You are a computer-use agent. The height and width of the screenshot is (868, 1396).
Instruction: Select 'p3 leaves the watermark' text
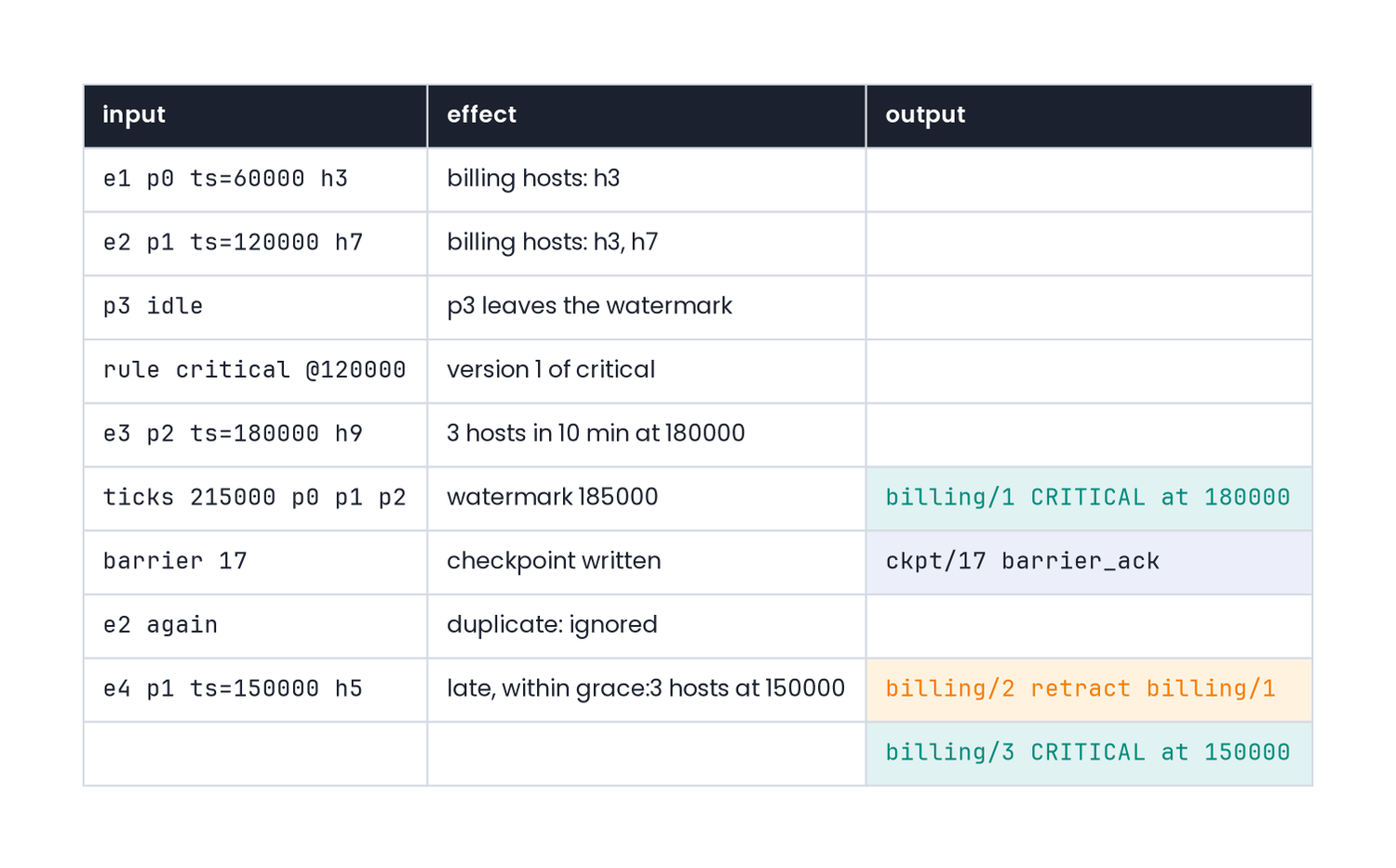(589, 306)
